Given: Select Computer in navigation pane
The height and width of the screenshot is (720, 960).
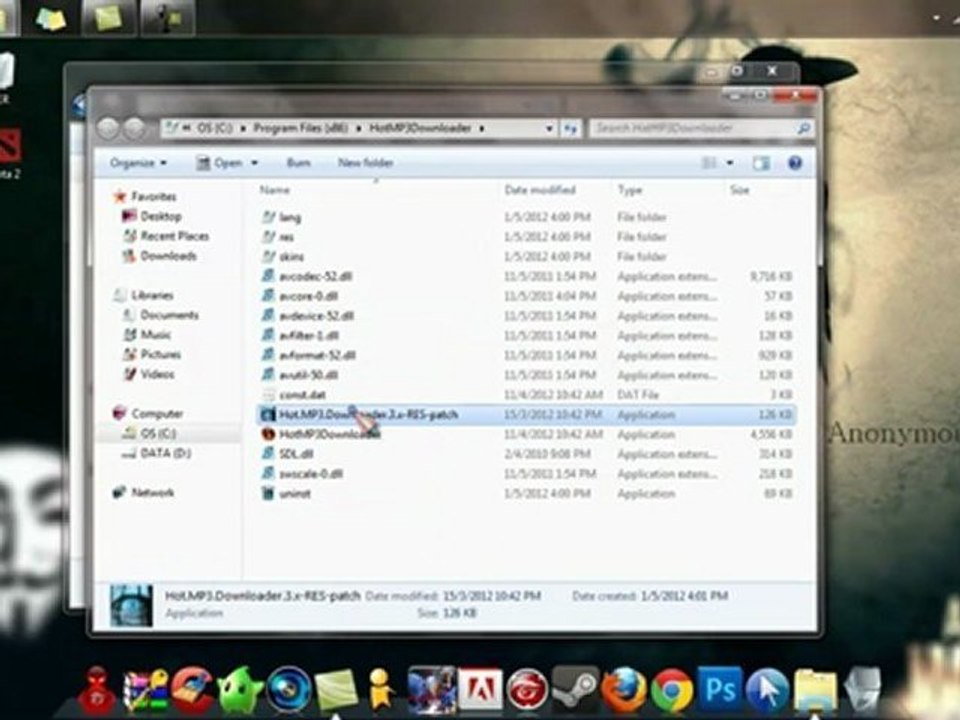Looking at the screenshot, I should click(157, 413).
